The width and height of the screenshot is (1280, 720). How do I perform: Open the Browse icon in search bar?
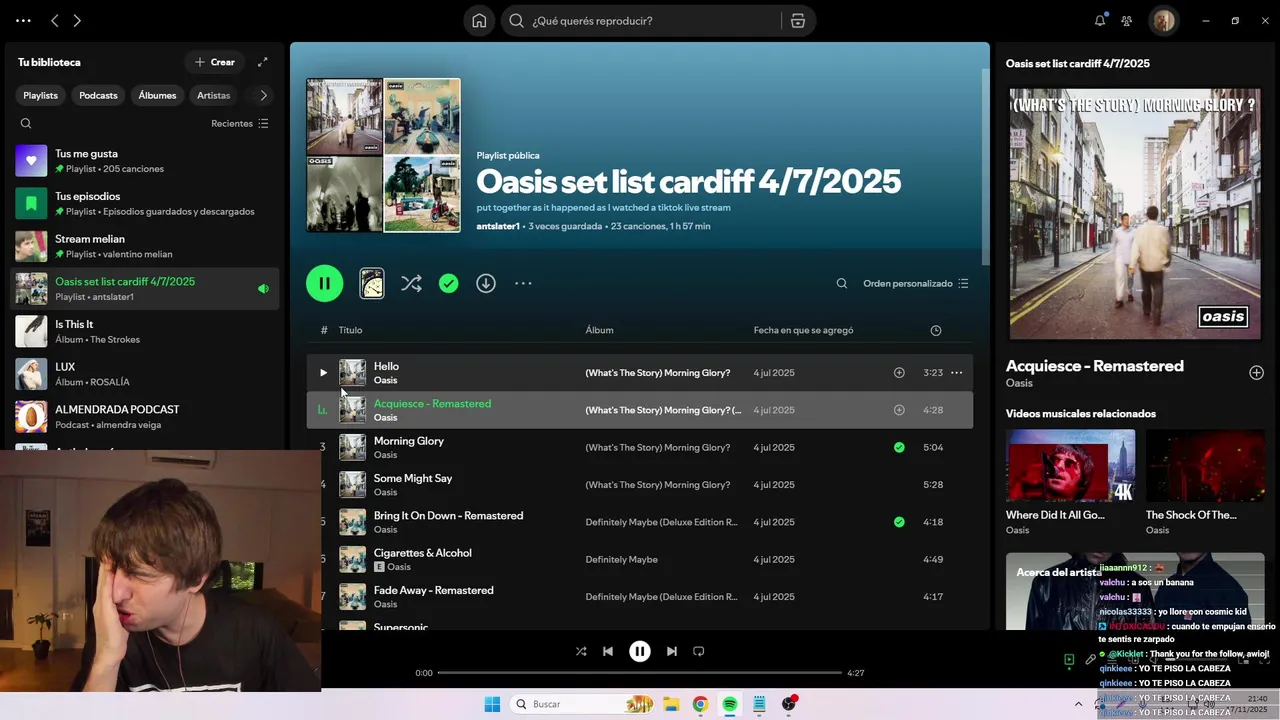[797, 21]
